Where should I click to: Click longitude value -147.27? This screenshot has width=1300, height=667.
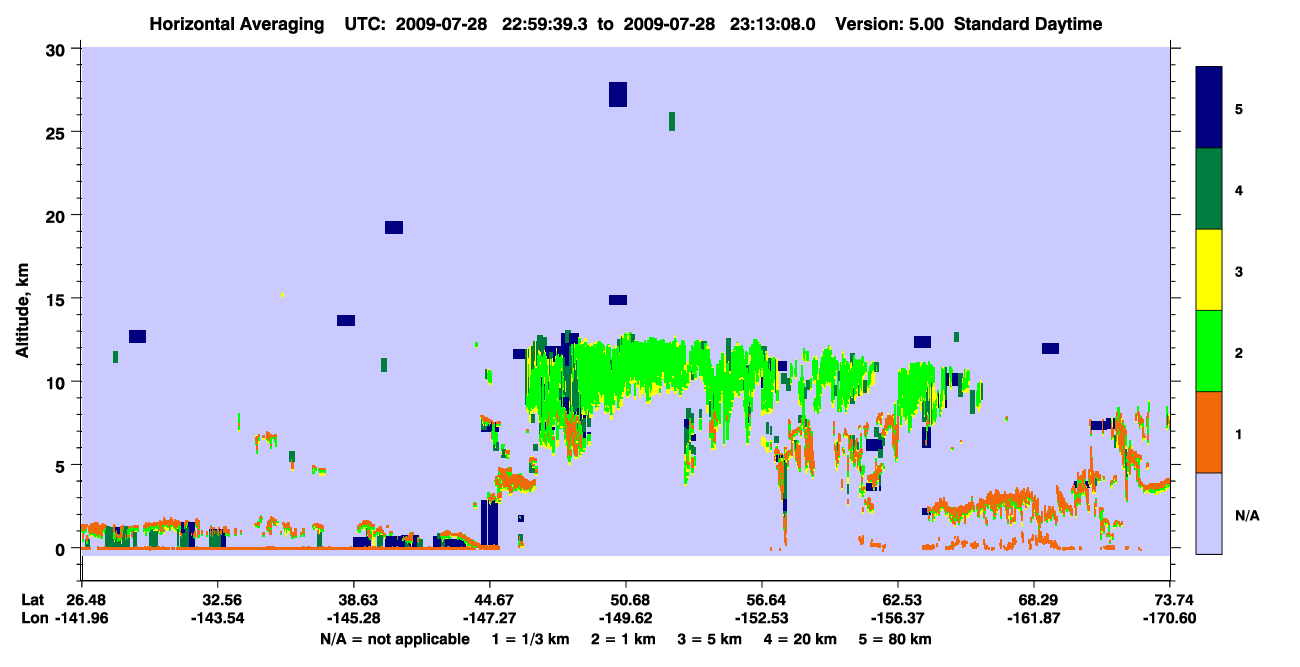[x=489, y=618]
